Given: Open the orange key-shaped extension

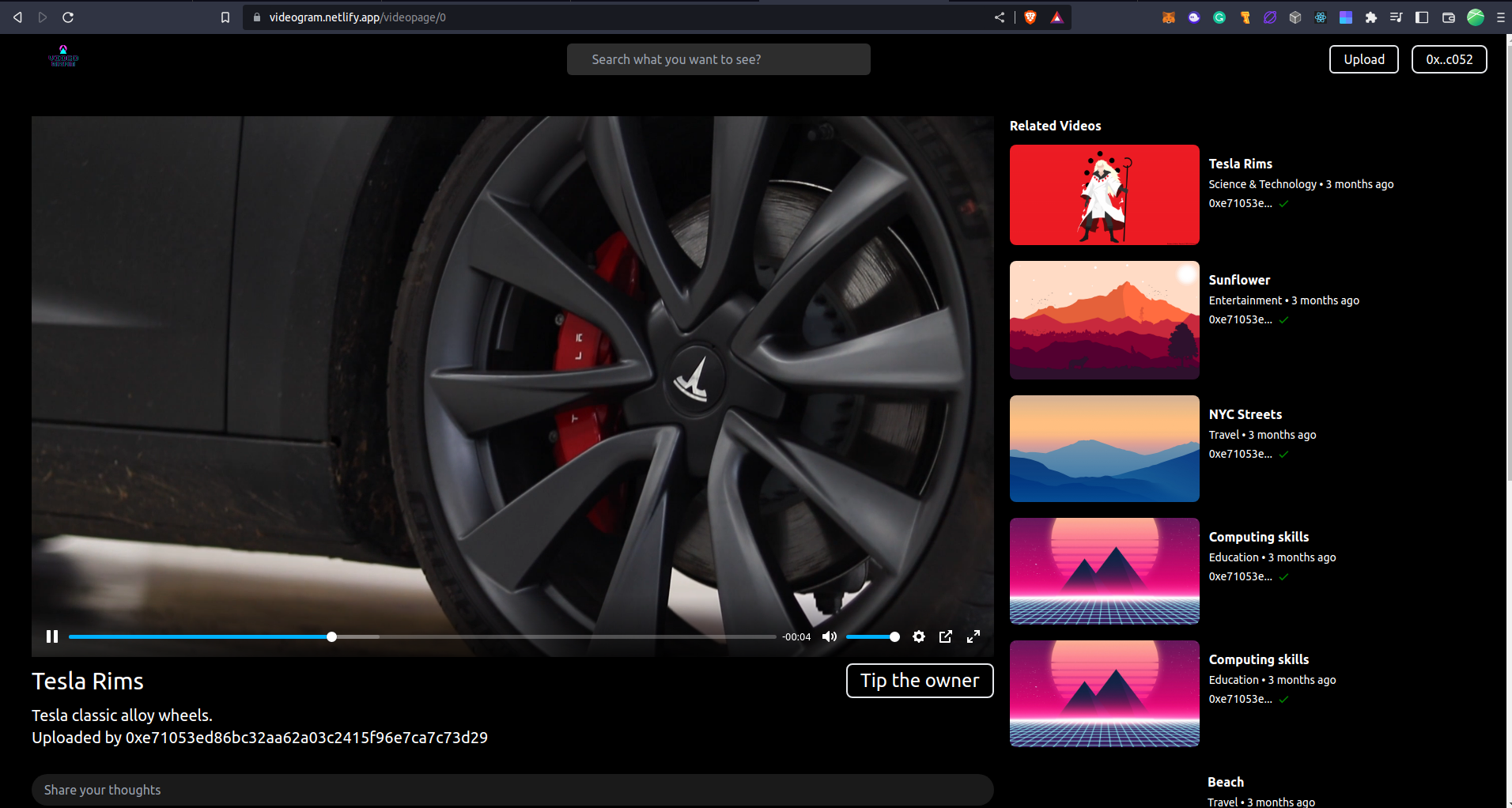Looking at the screenshot, I should pos(1245,17).
